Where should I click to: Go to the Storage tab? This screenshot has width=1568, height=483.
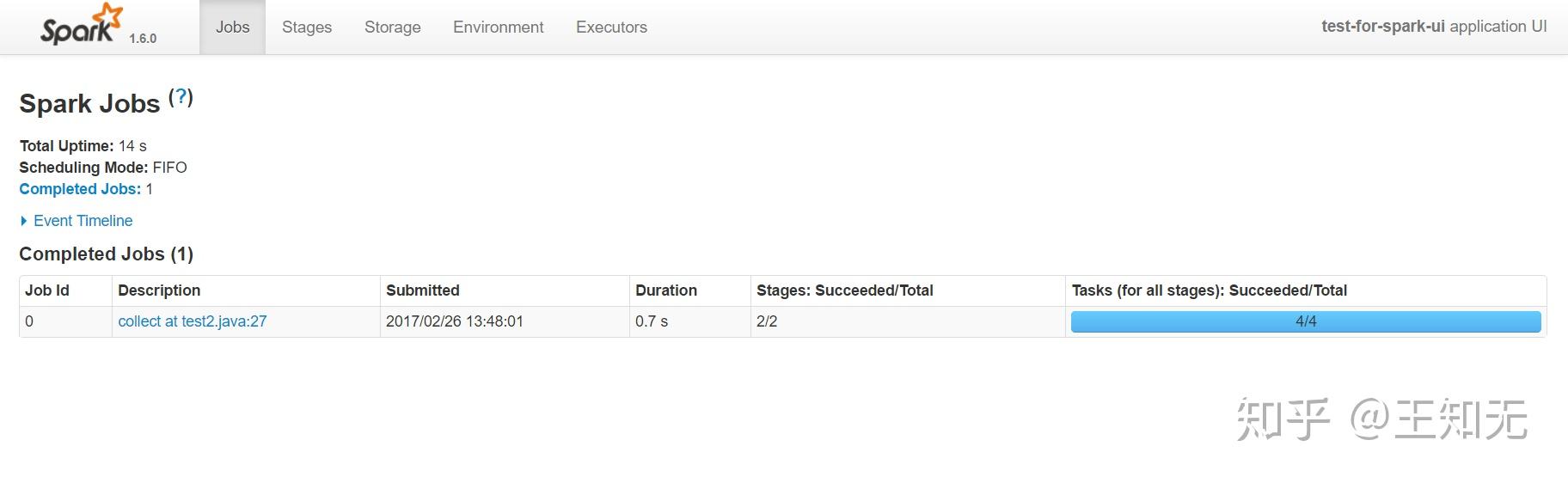[x=392, y=28]
